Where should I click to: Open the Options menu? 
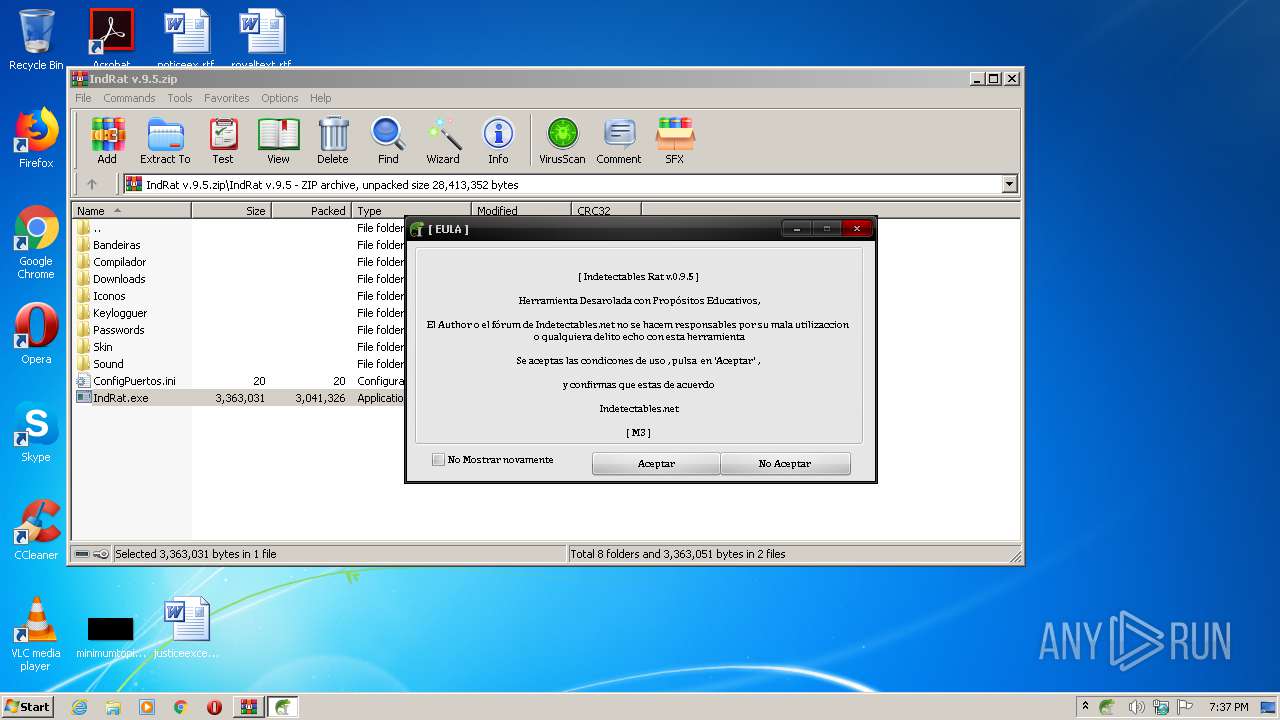280,98
